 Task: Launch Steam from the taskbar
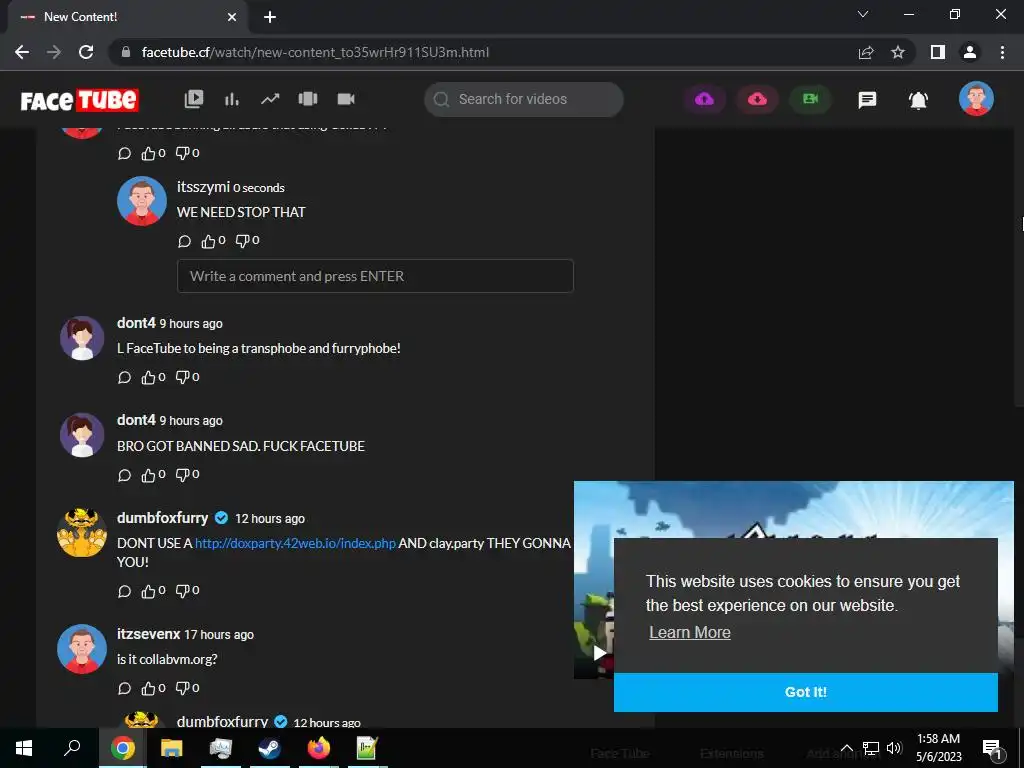click(x=269, y=748)
